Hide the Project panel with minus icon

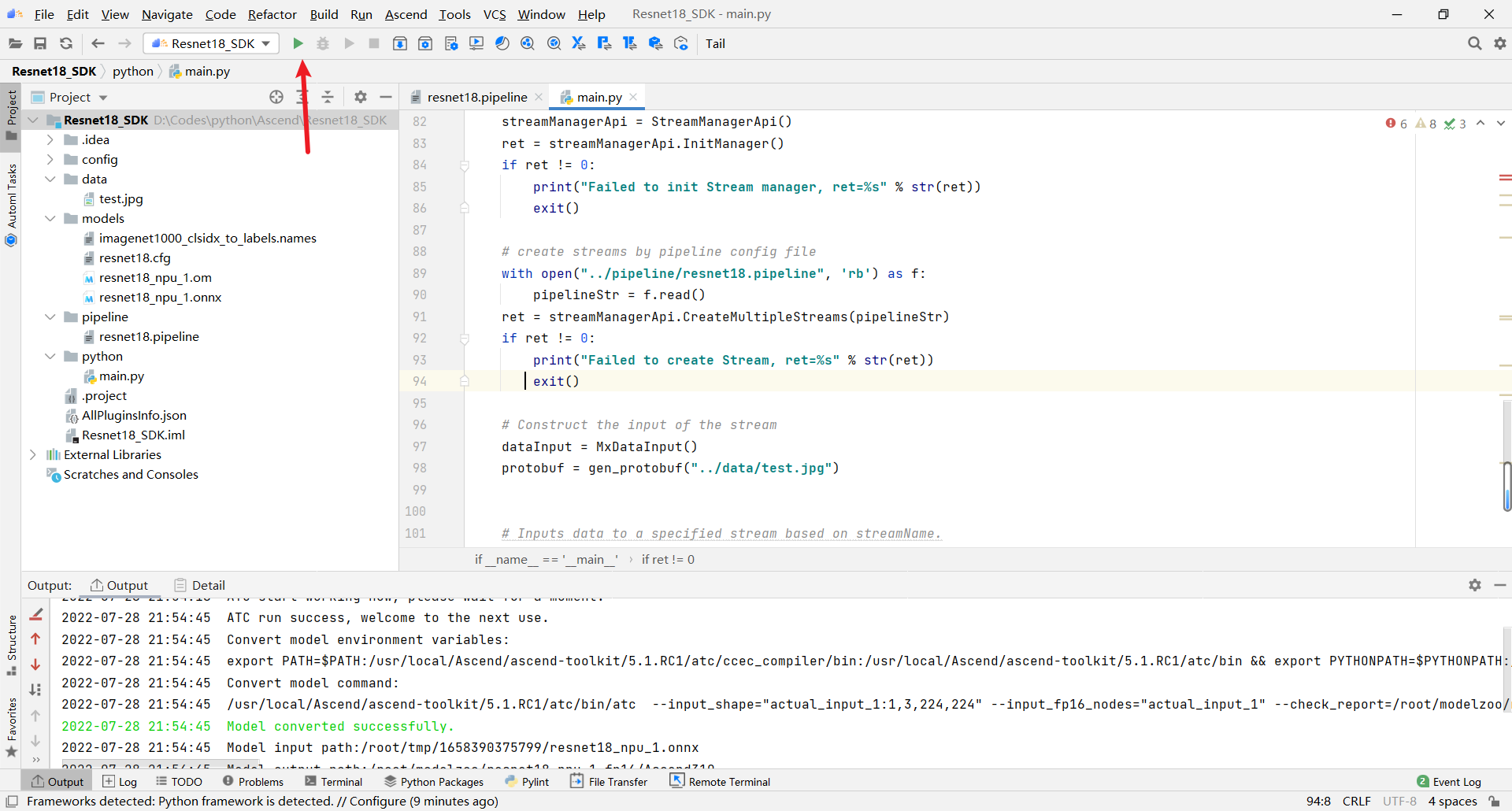[x=386, y=97]
